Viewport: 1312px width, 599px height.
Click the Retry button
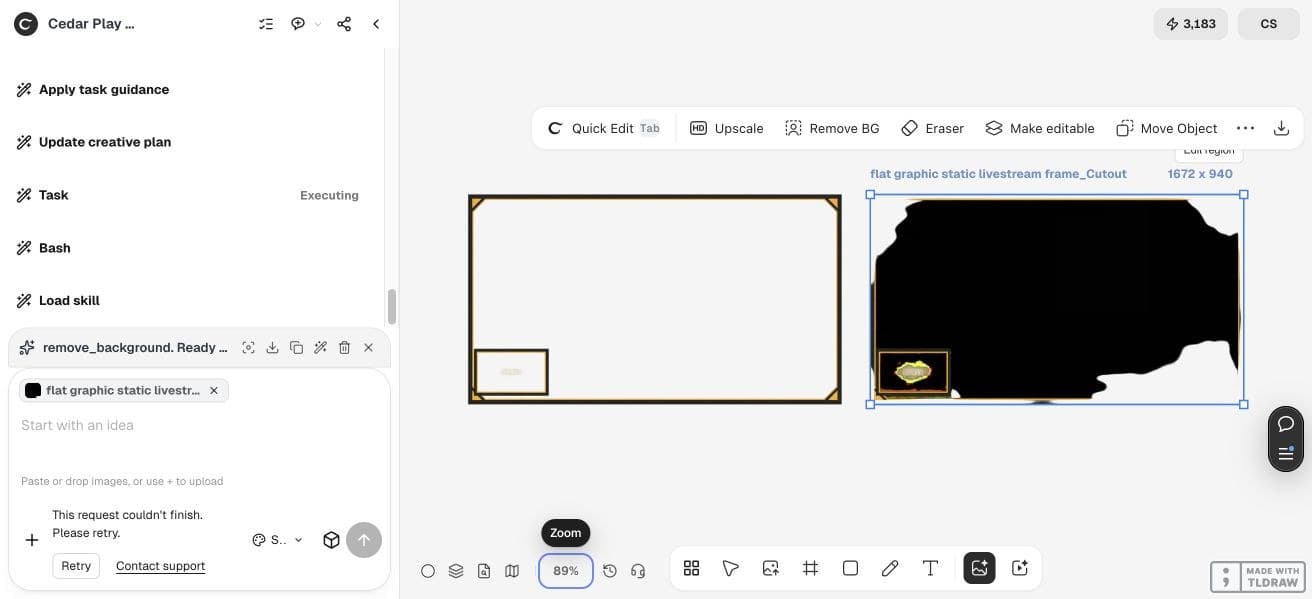tap(76, 566)
